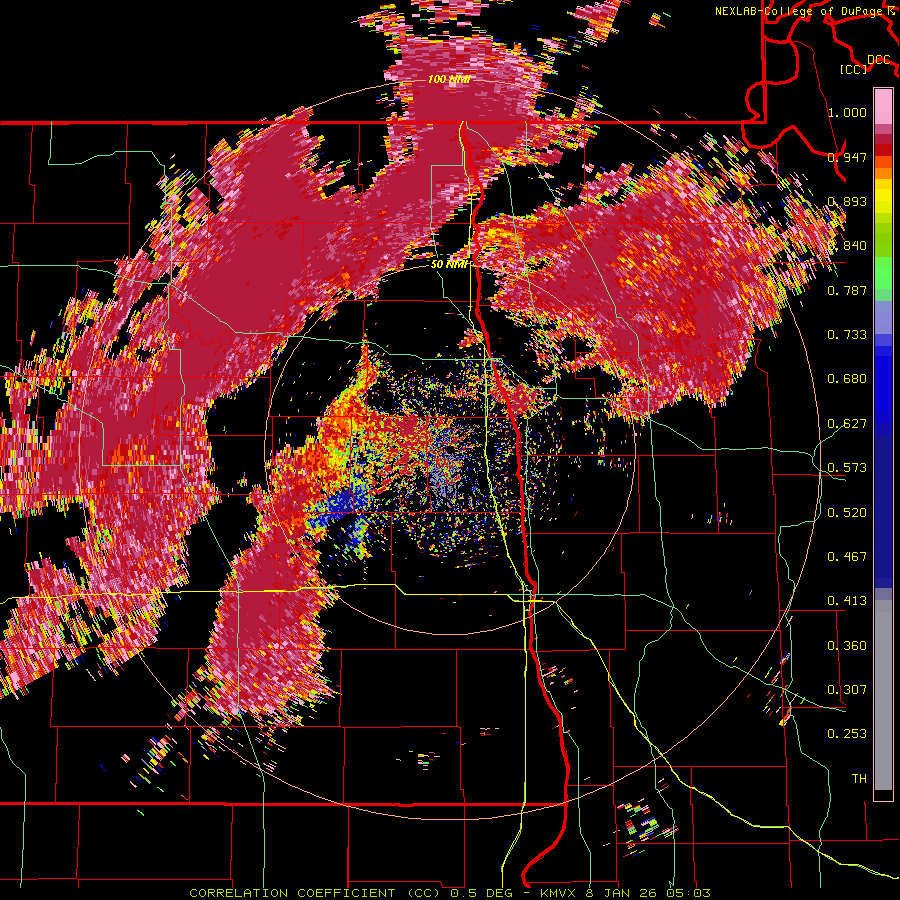
Task: Click the 05:03 timestamp
Action: (688, 893)
